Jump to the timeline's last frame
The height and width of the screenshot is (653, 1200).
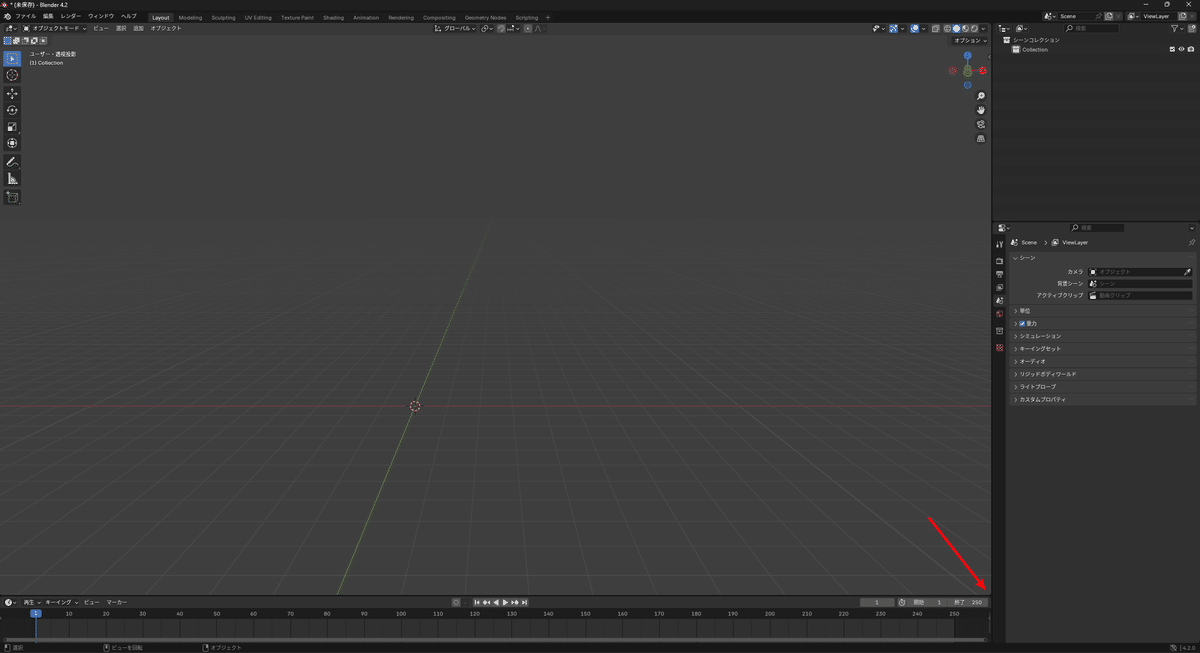pos(524,602)
